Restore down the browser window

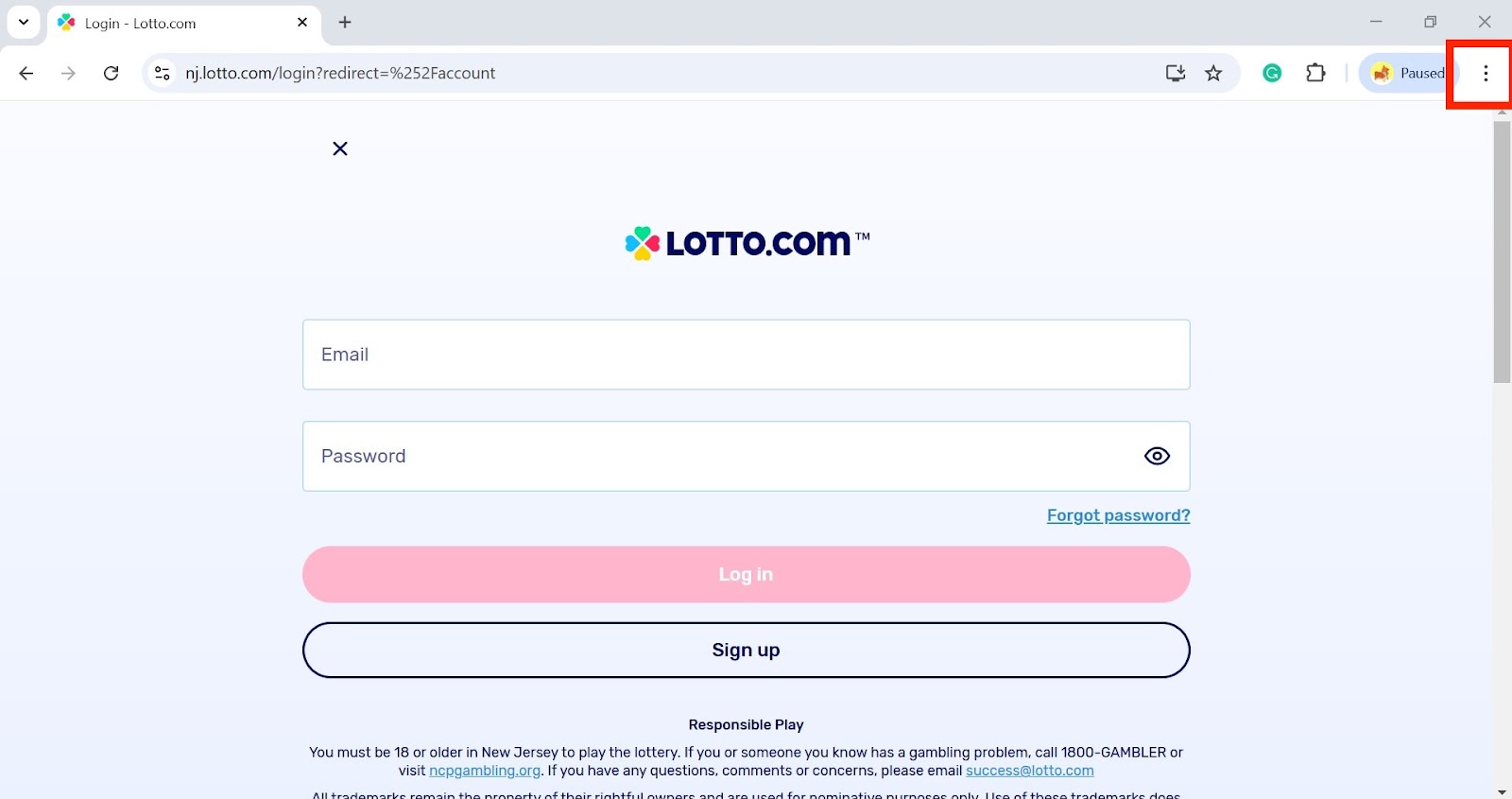1430,22
